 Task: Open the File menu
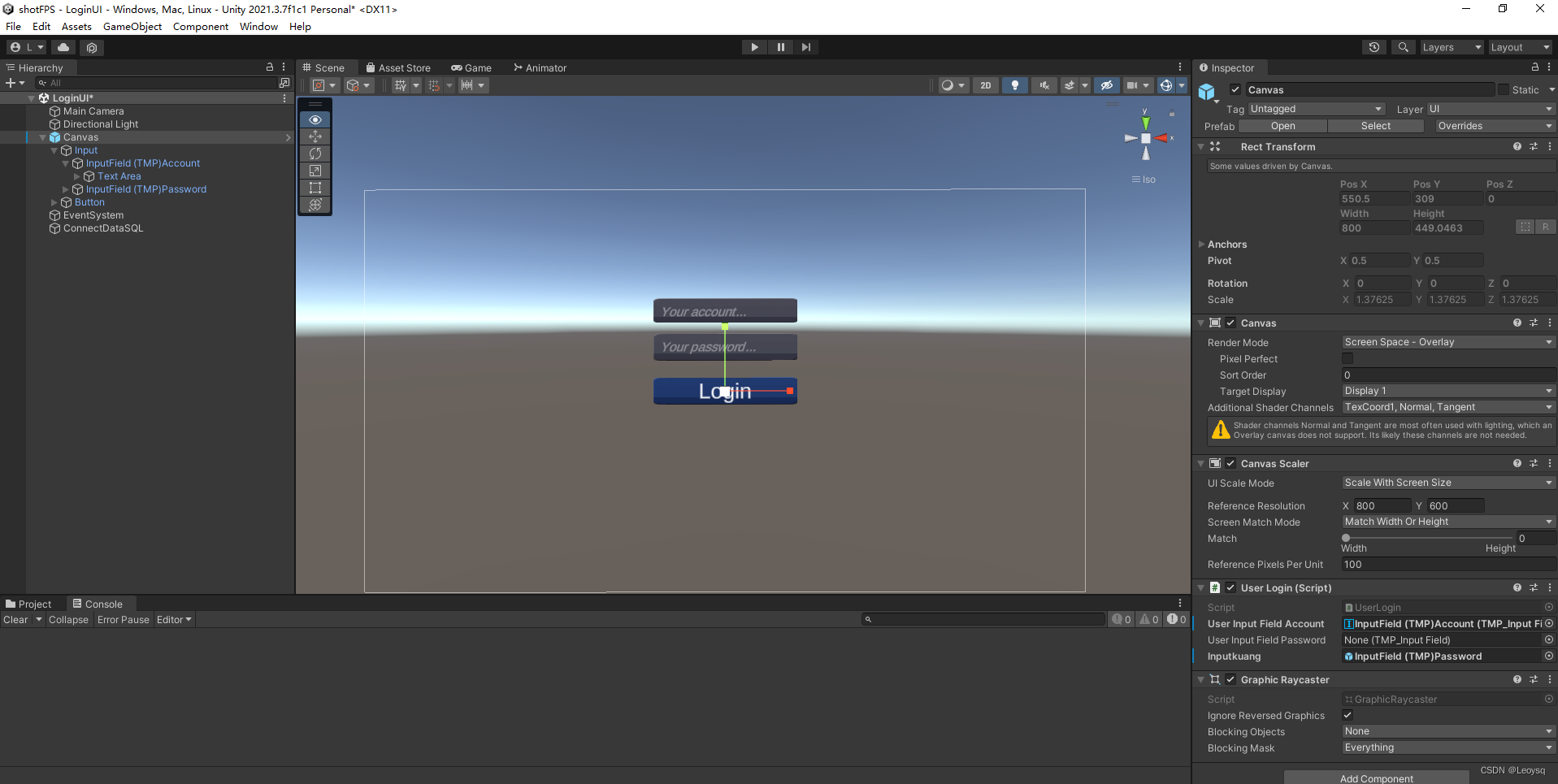pos(14,26)
